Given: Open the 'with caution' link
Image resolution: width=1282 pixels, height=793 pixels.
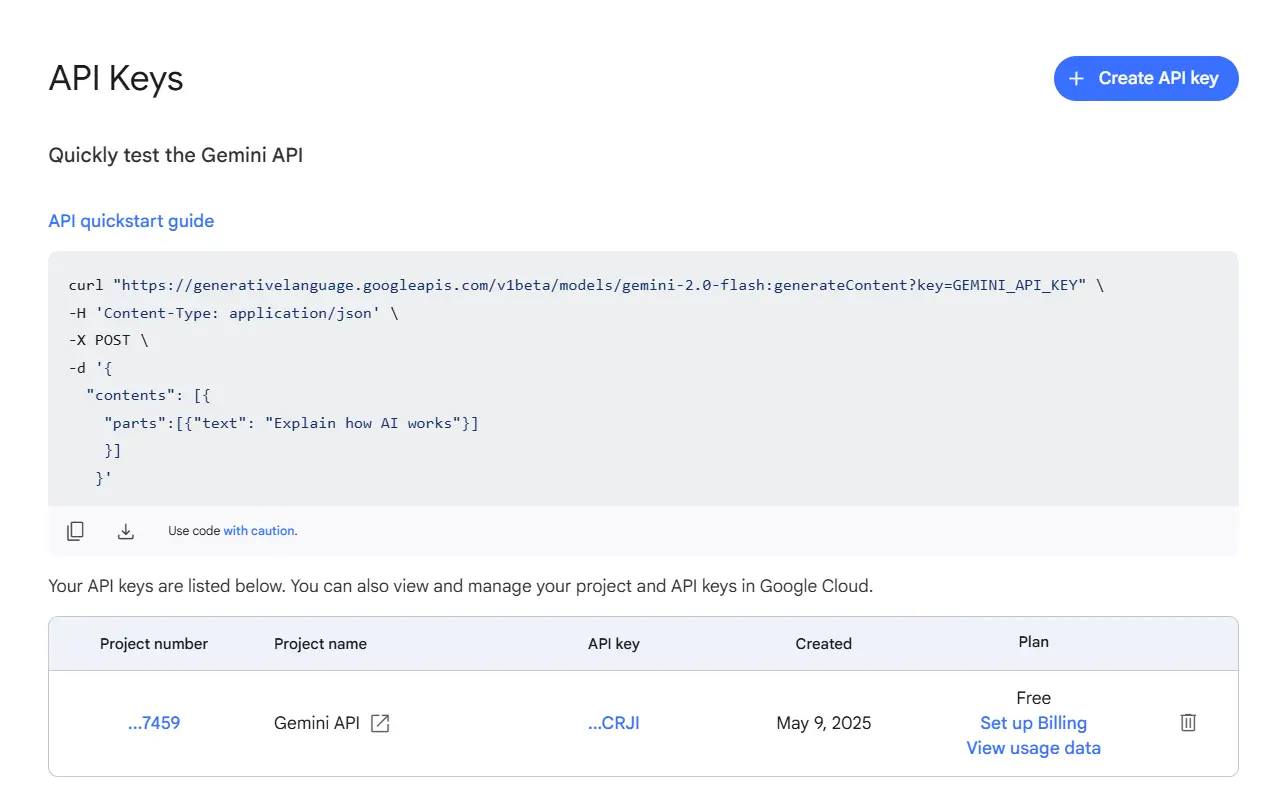Looking at the screenshot, I should [x=259, y=531].
